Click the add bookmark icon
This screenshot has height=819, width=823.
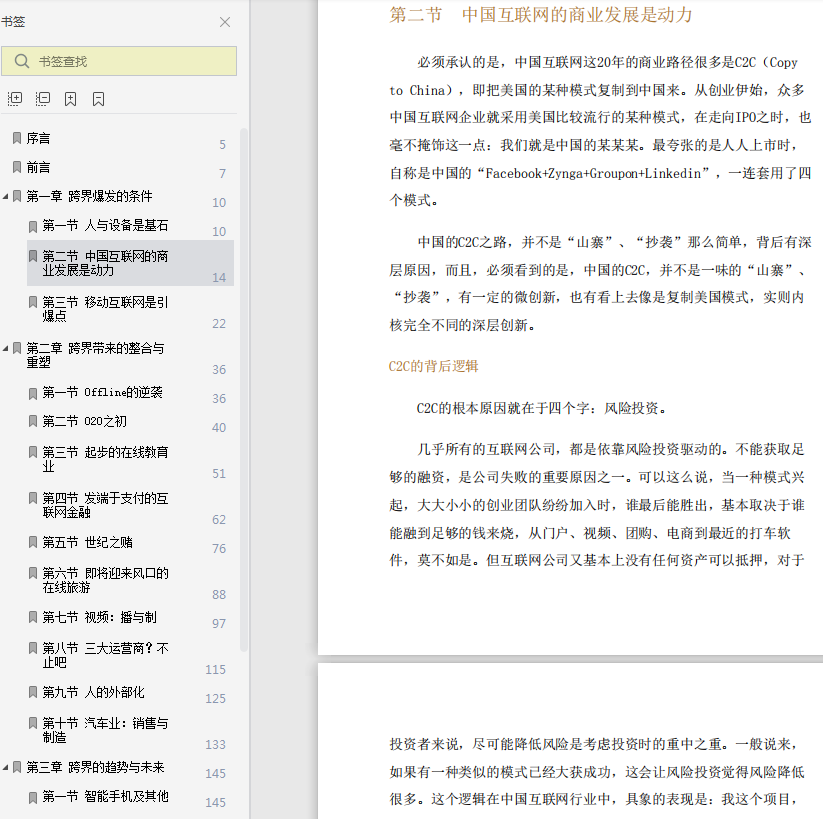pos(70,99)
